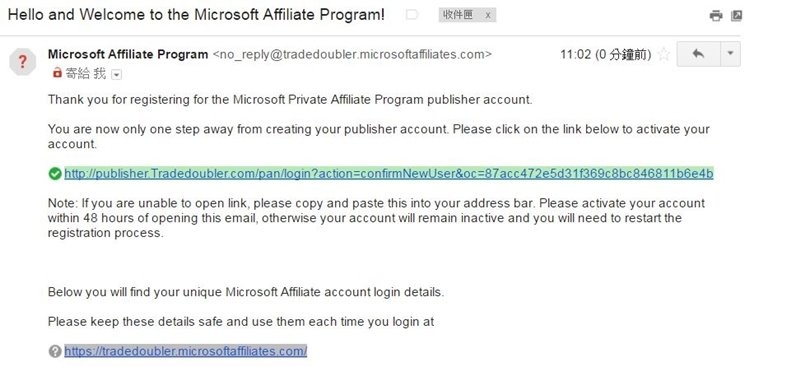Click the red lock encryption icon
Screen dimensions: 800x366
click(x=57, y=74)
